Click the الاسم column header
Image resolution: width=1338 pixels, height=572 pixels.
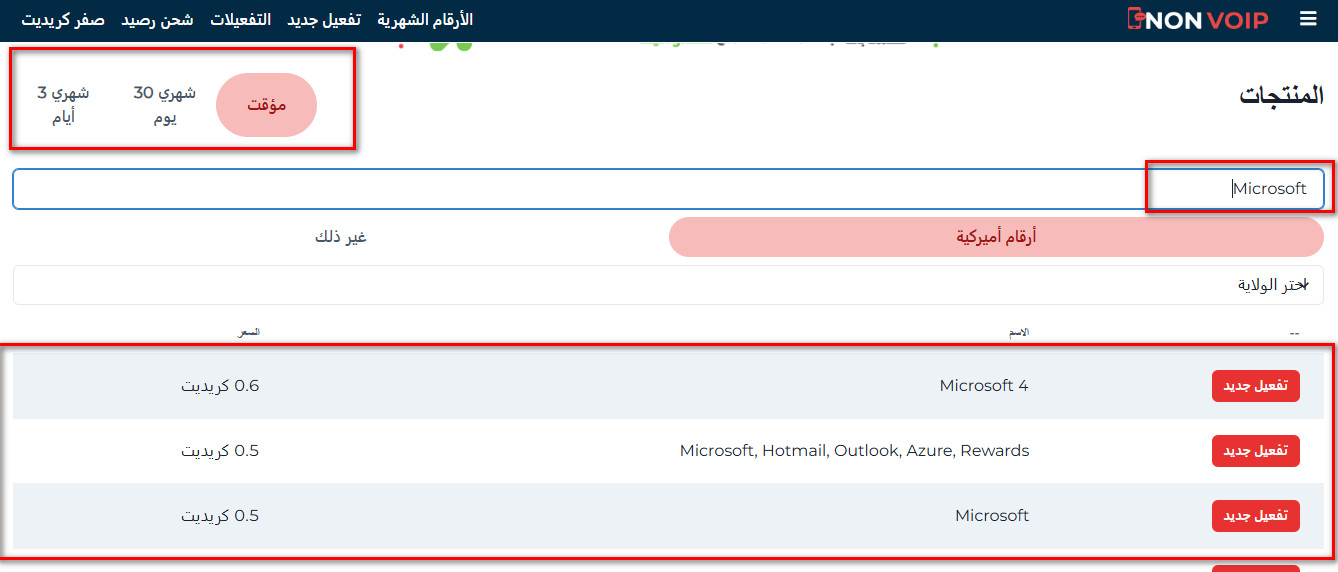pyautogui.click(x=1017, y=332)
